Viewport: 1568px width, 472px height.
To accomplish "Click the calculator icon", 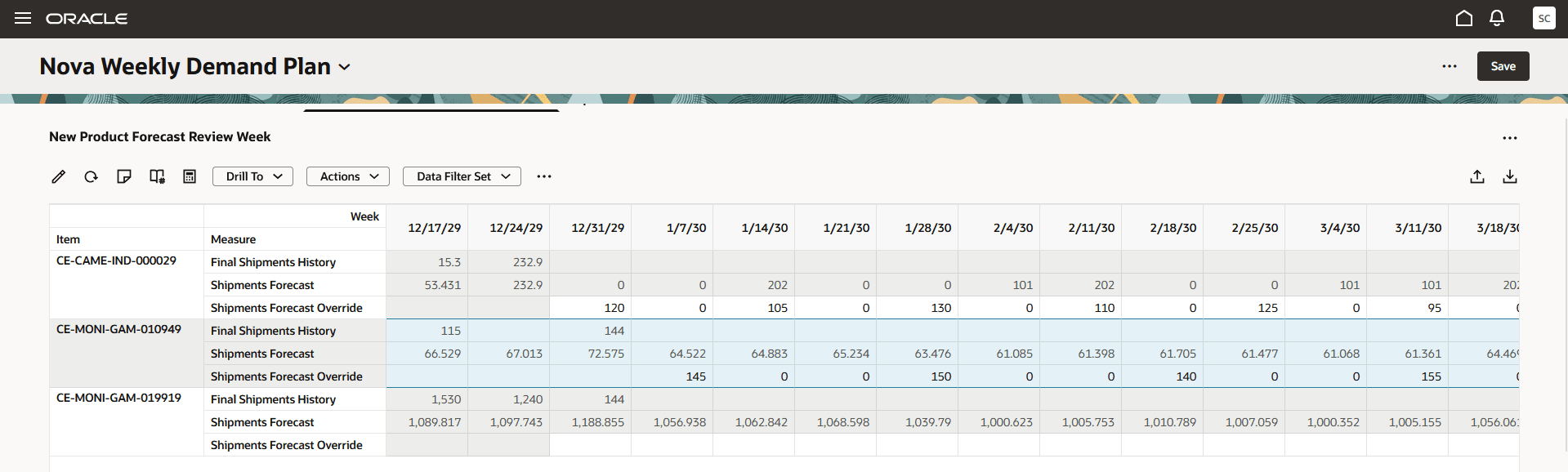I will [190, 176].
